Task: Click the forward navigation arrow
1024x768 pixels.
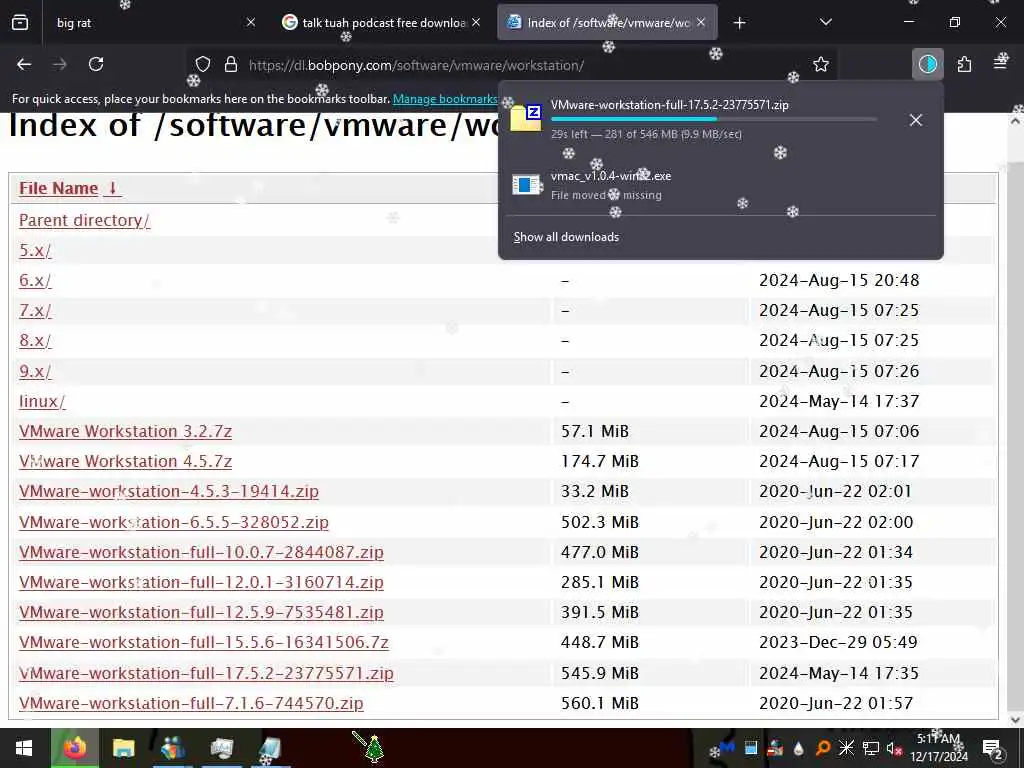Action: 60,64
